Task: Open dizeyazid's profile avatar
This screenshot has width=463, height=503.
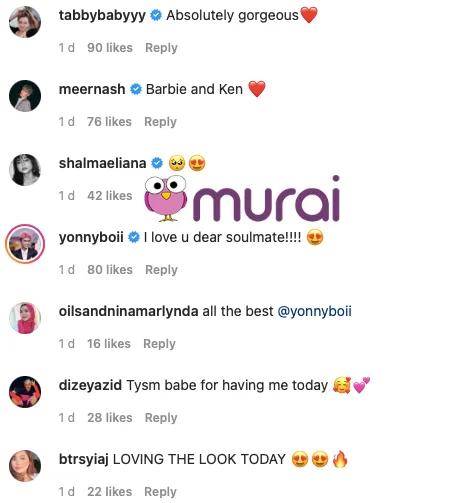Action: (25, 392)
